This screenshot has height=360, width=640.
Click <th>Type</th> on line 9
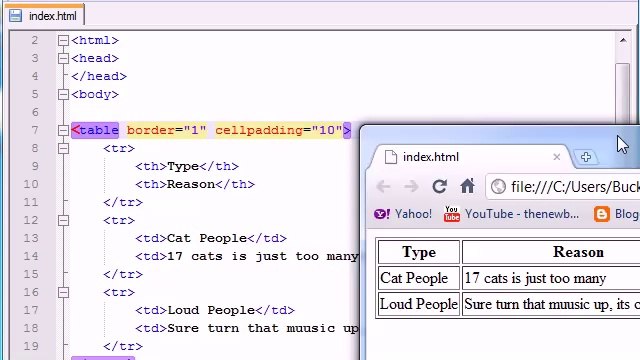pyautogui.click(x=187, y=166)
